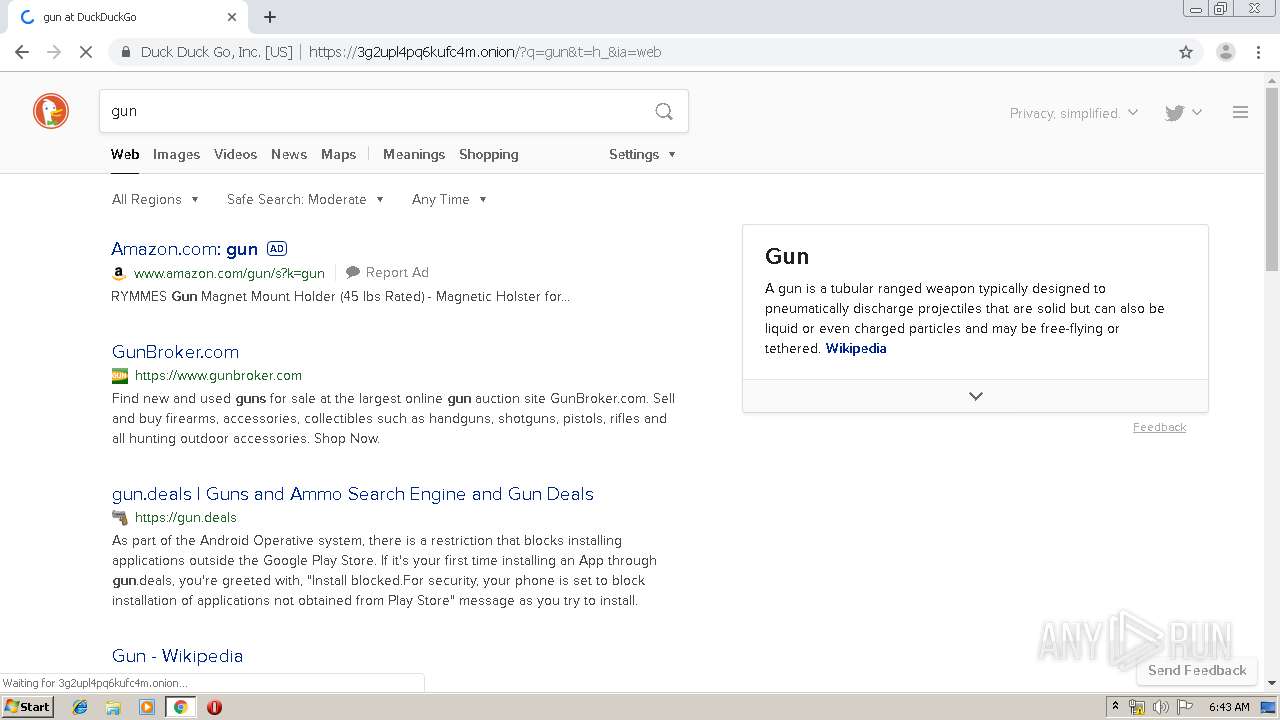Open the Amazon.com: gun ad result

184,249
